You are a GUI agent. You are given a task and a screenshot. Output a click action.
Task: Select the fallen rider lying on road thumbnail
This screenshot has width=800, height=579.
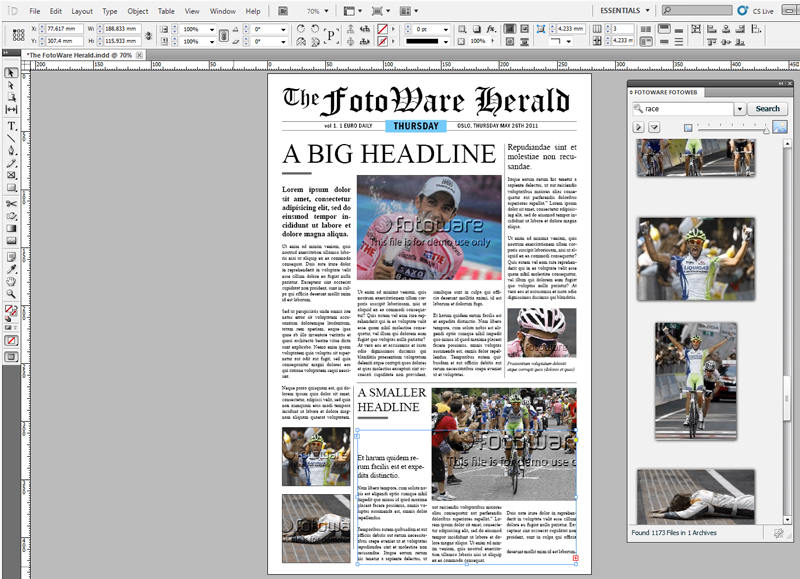coord(696,497)
